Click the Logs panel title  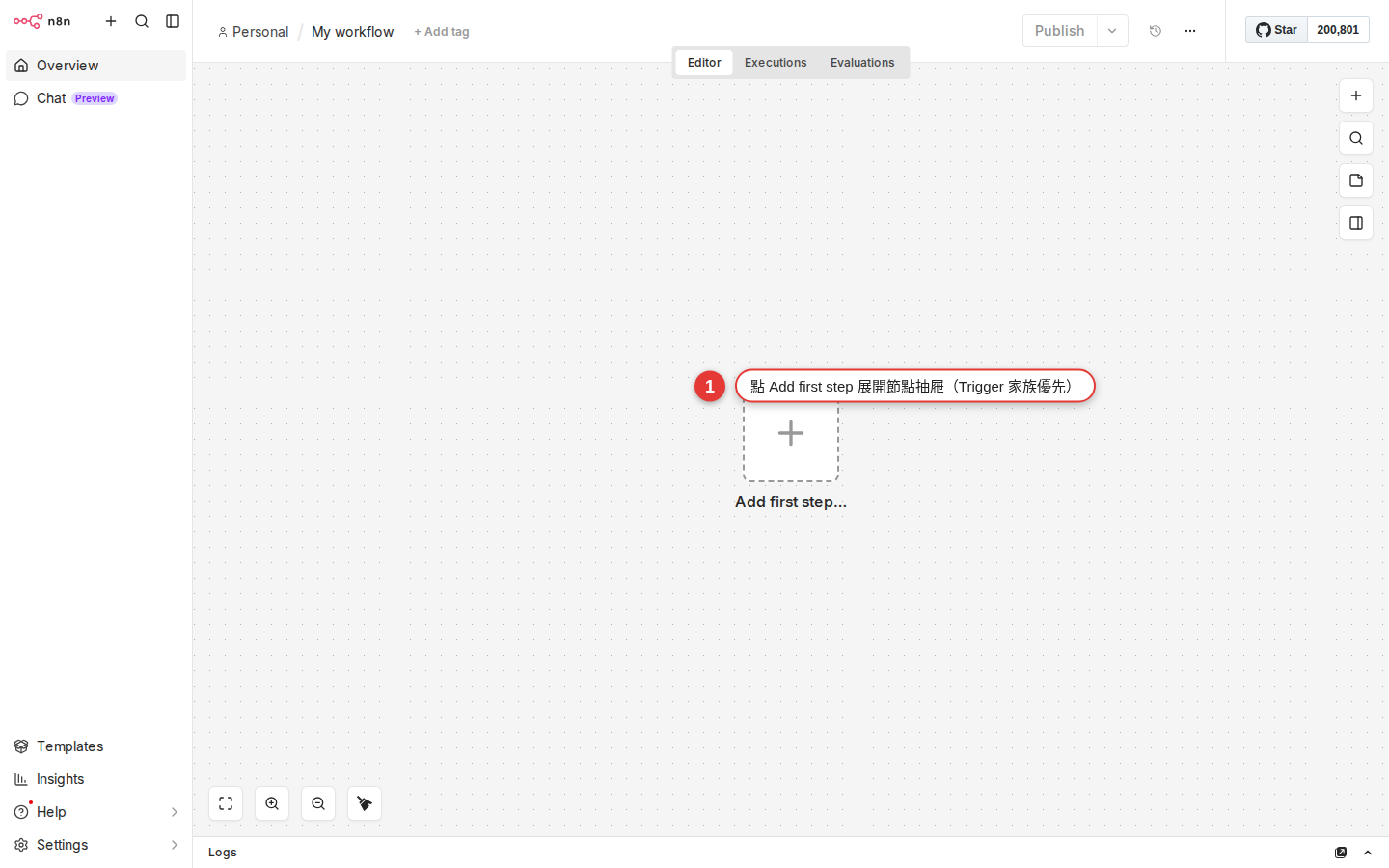pyautogui.click(x=223, y=853)
